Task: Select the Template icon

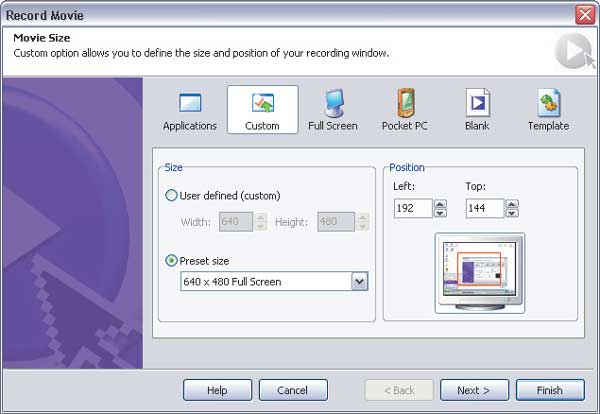Action: click(548, 110)
